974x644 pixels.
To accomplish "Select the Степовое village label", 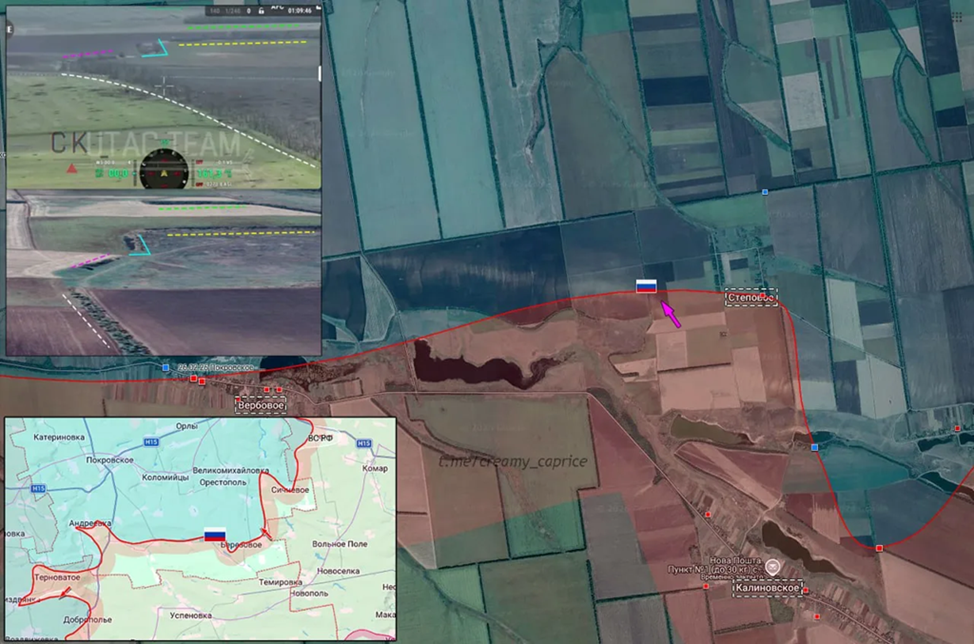I will pyautogui.click(x=751, y=298).
